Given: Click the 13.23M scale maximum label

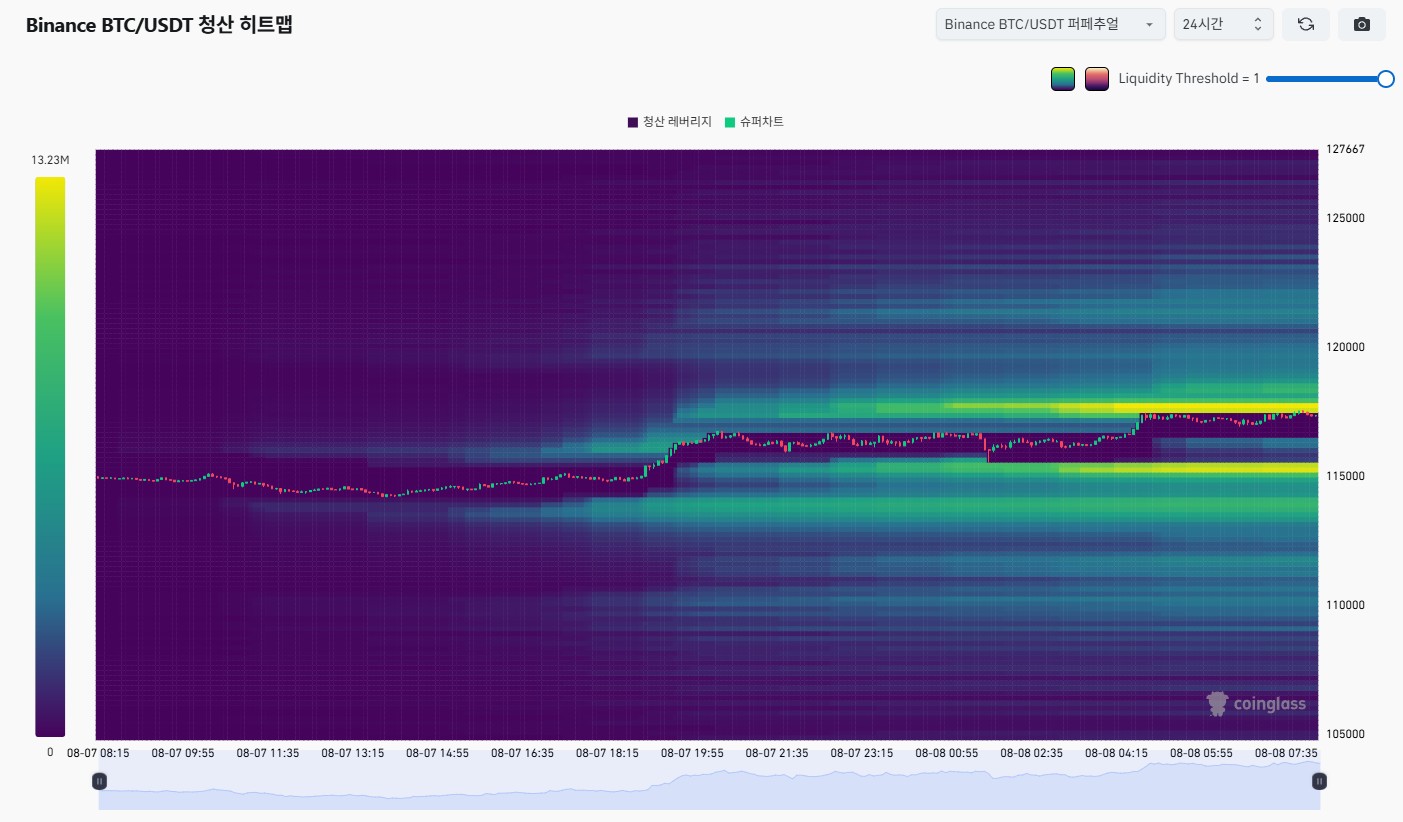Looking at the screenshot, I should point(50,160).
